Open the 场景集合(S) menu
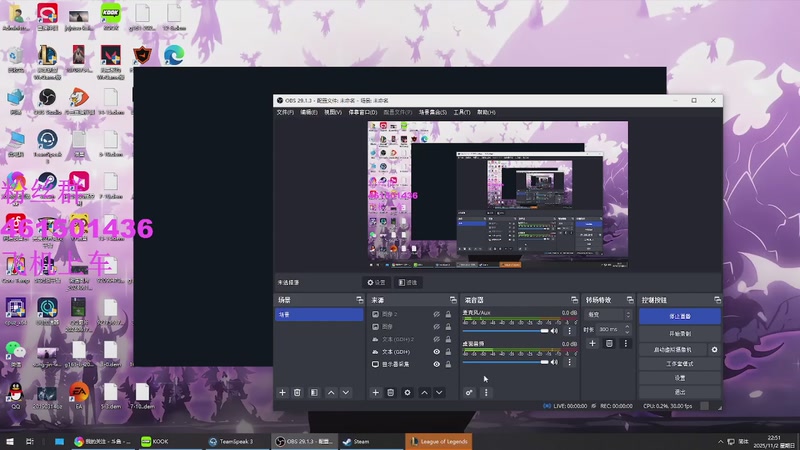Image resolution: width=800 pixels, height=450 pixels. (x=433, y=112)
